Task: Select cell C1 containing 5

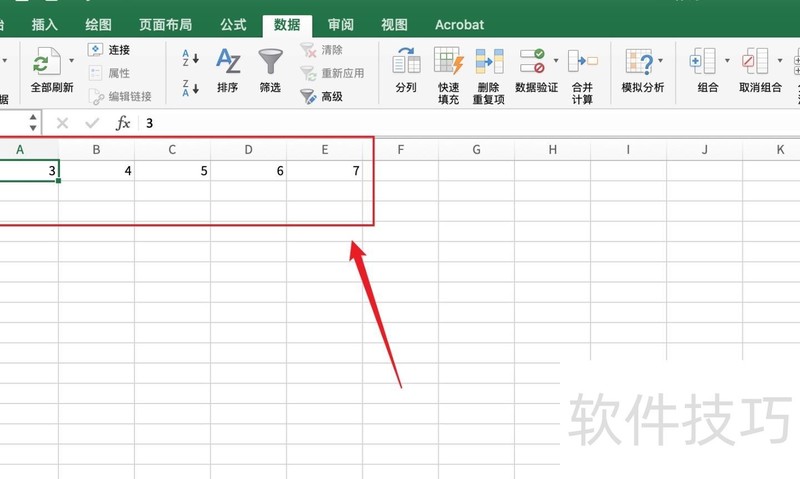Action: coord(172,171)
